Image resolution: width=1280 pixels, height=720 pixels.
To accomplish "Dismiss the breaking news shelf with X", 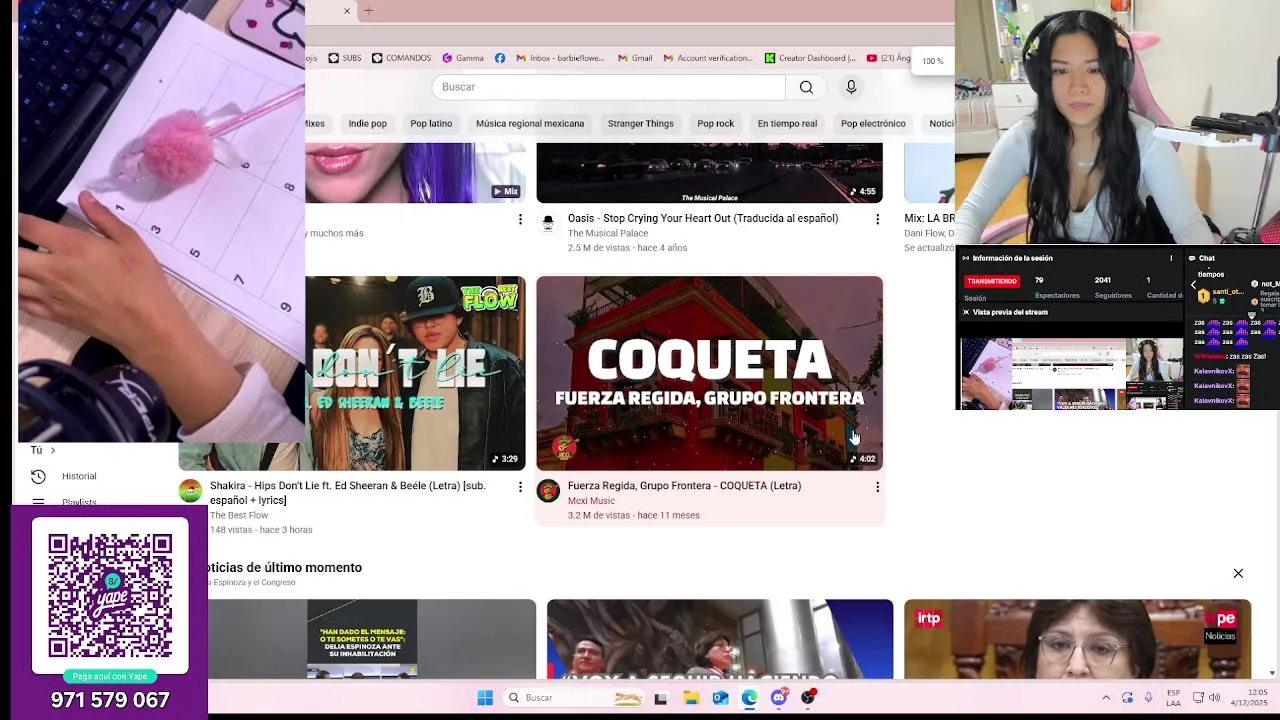I will [x=1238, y=573].
